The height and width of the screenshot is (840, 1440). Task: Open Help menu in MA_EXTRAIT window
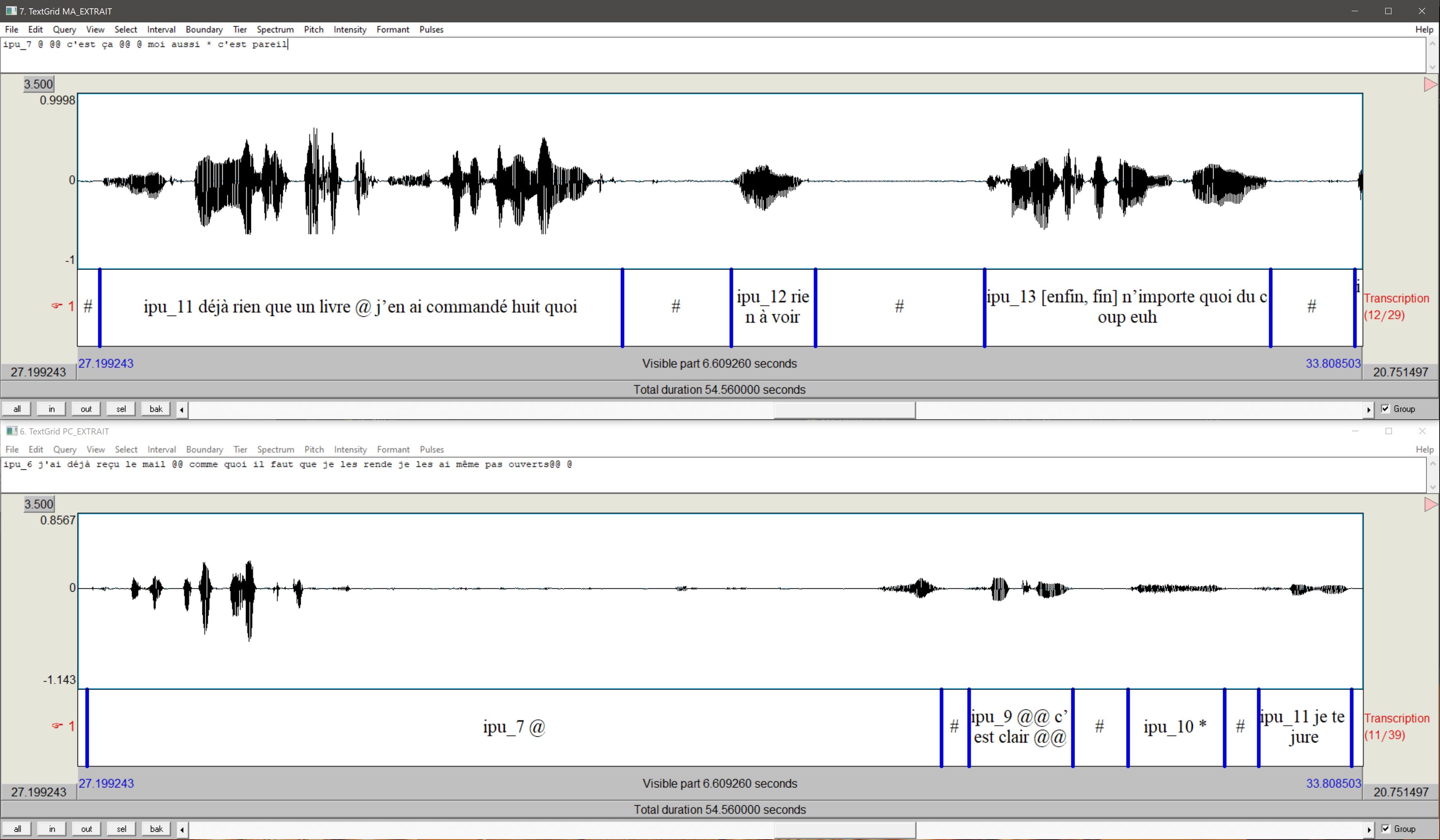click(1424, 29)
